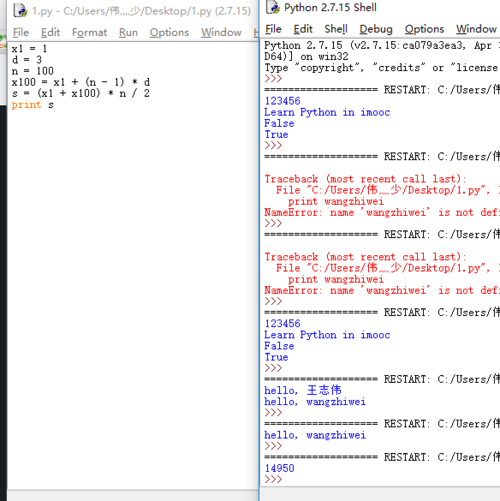500x501 pixels.
Task: Click the shell output '14950'
Action: (x=279, y=468)
